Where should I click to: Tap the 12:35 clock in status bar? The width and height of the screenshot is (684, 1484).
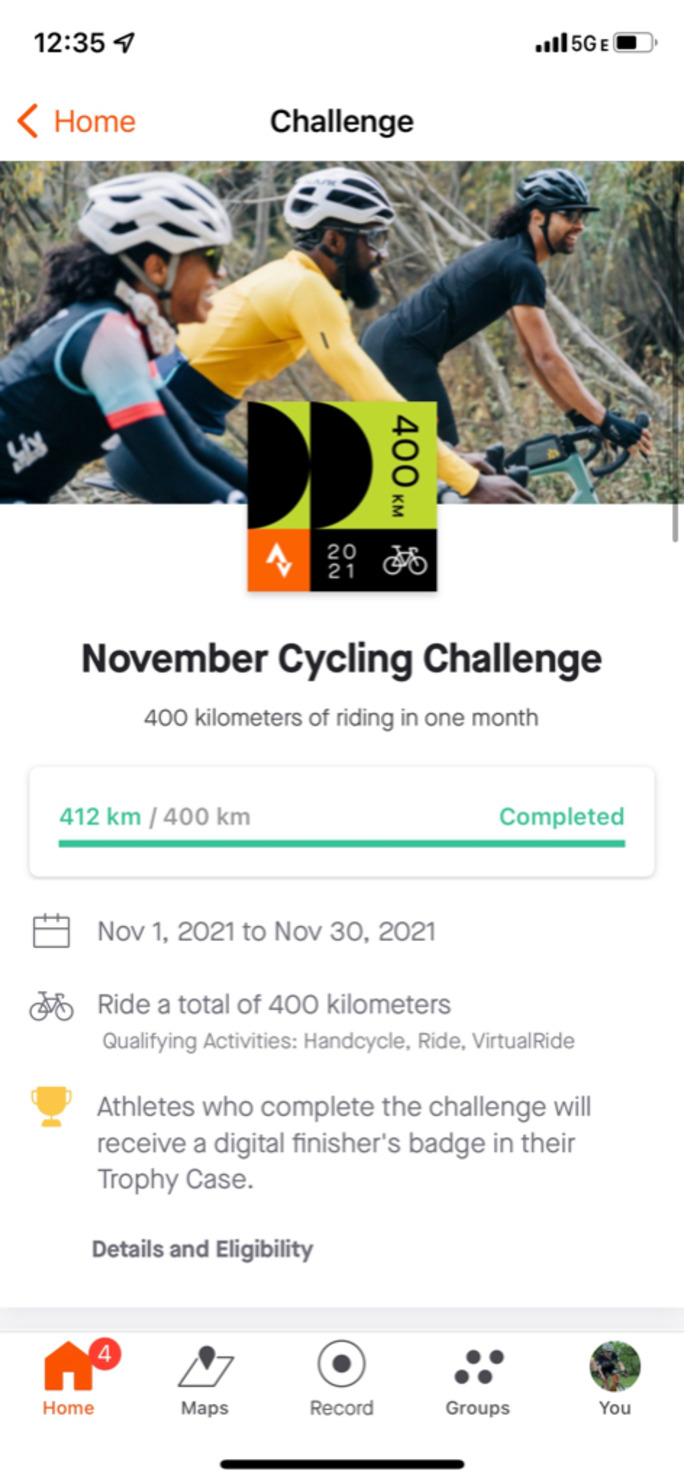click(70, 43)
